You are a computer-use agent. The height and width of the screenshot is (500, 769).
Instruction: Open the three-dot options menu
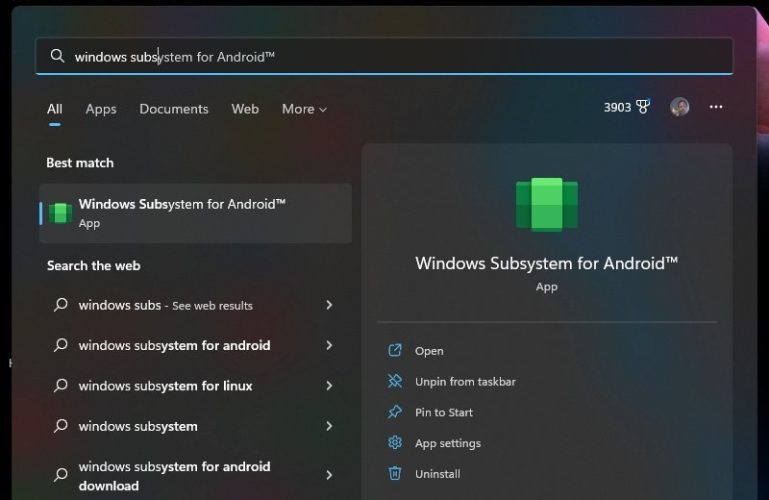click(716, 107)
